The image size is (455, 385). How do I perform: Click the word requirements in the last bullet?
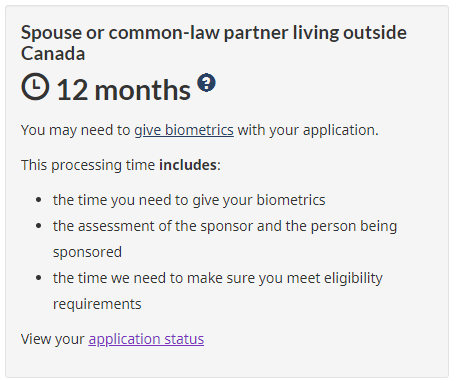tap(97, 304)
